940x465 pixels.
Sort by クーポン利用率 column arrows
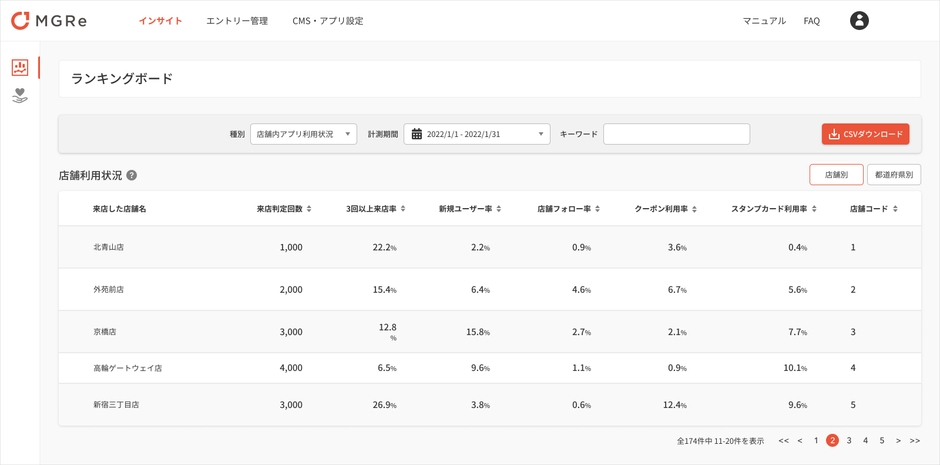[x=695, y=209]
